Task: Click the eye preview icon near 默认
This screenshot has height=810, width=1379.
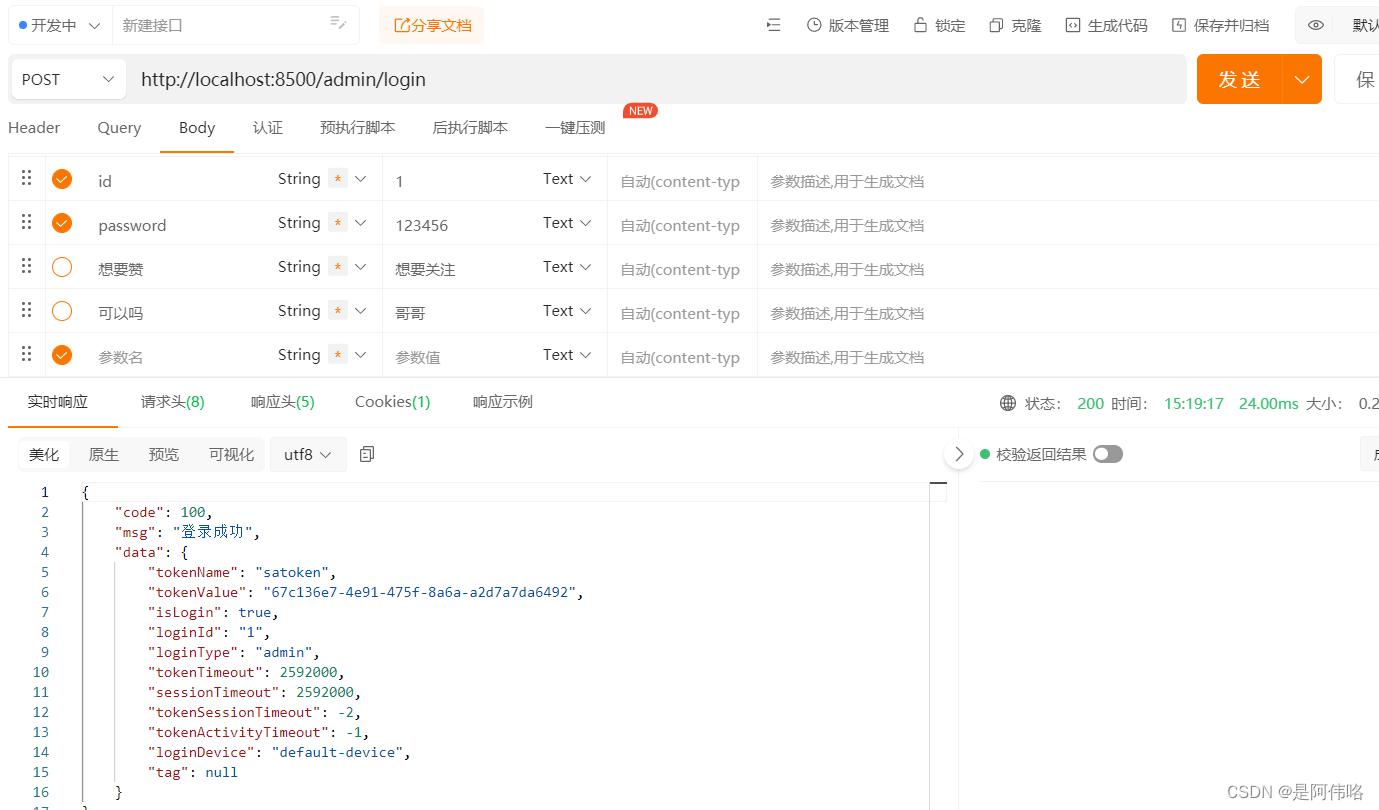Action: pyautogui.click(x=1316, y=25)
